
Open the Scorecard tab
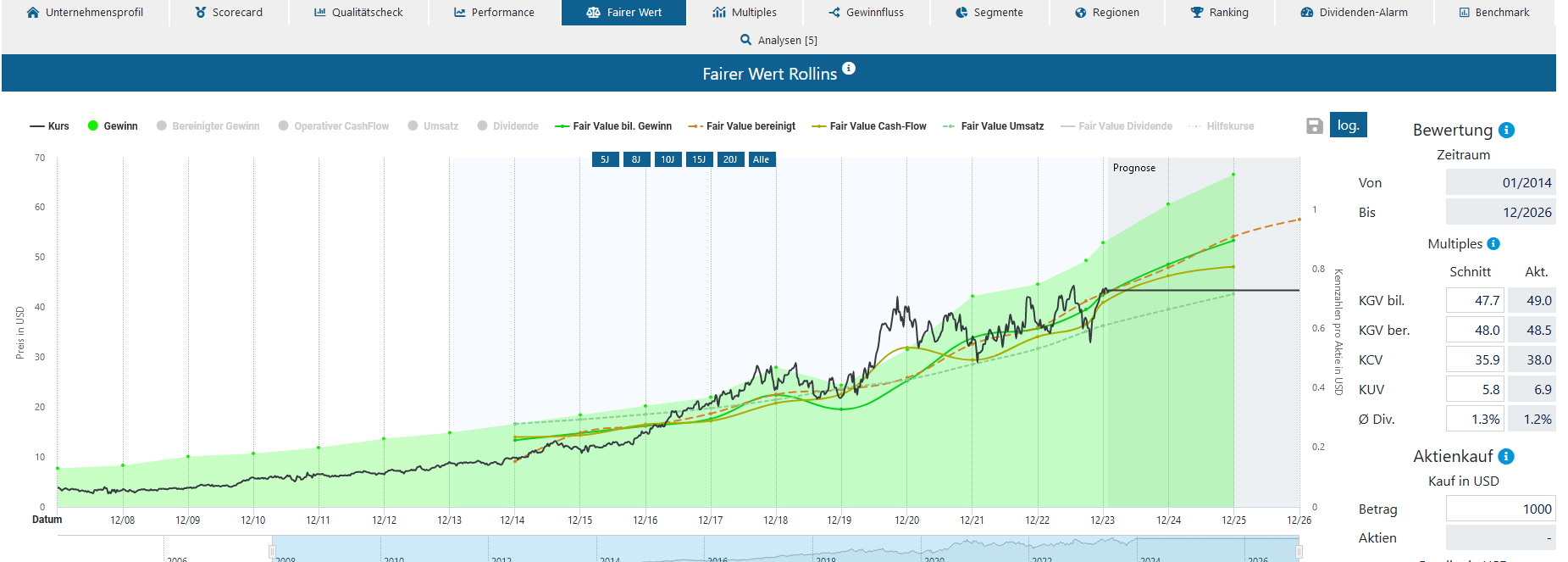tap(229, 13)
